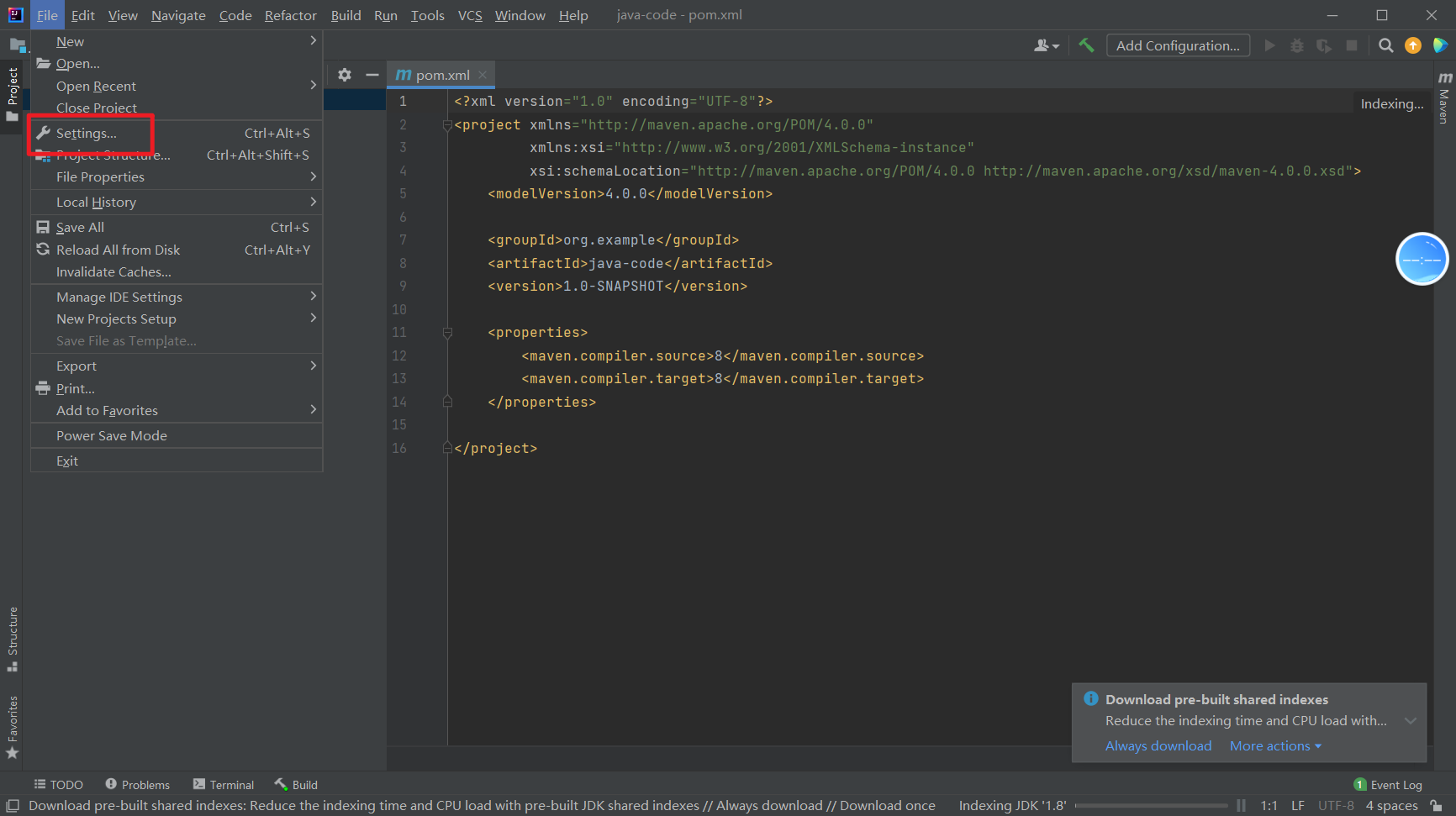
Task: Click the LF line separator widget
Action: point(1298,806)
